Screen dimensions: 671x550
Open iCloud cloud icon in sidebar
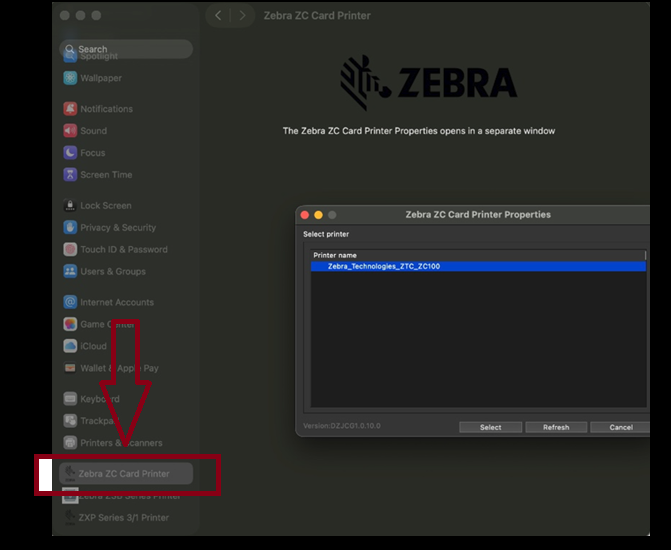coord(70,346)
